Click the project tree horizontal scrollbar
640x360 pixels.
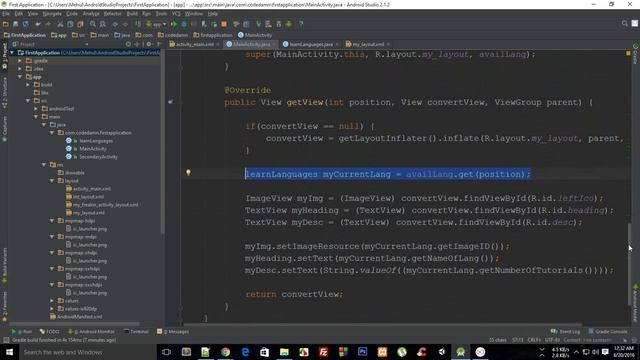[73, 324]
